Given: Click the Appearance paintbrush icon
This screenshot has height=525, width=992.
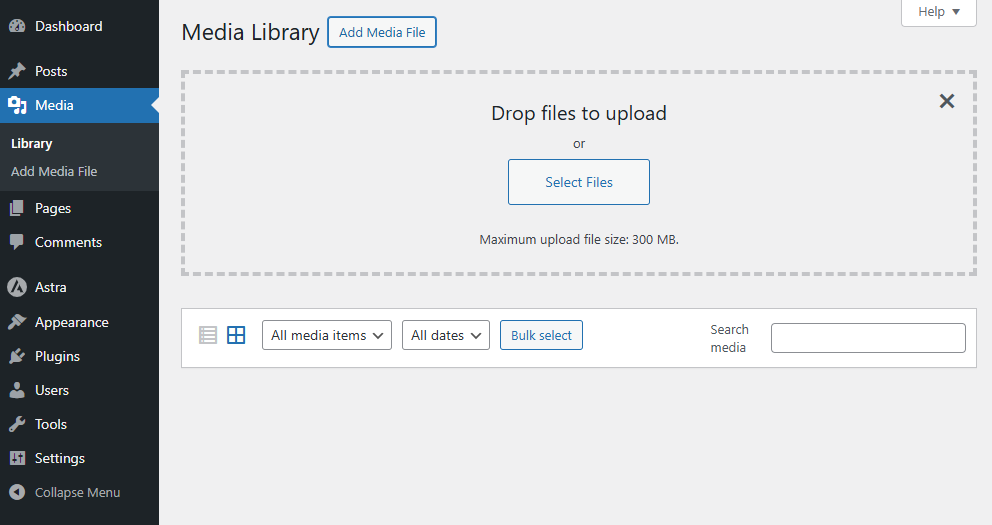Looking at the screenshot, I should click(x=17, y=322).
